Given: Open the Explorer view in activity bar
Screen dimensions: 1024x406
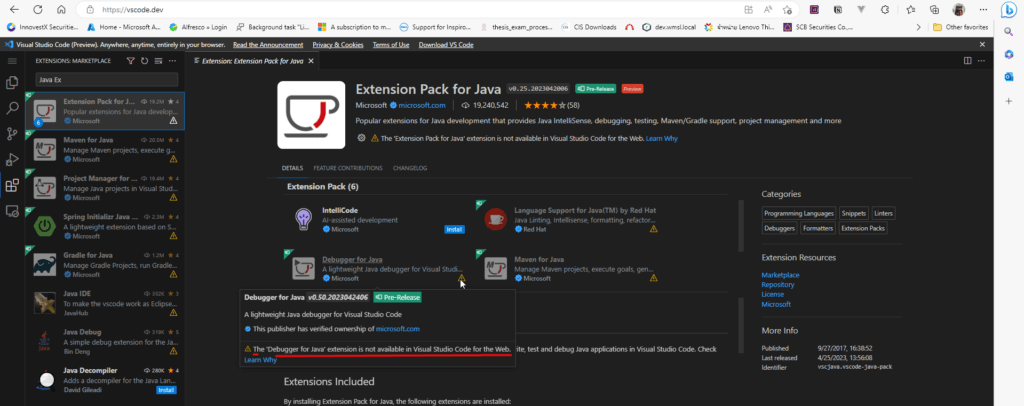Looking at the screenshot, I should click(x=11, y=83).
